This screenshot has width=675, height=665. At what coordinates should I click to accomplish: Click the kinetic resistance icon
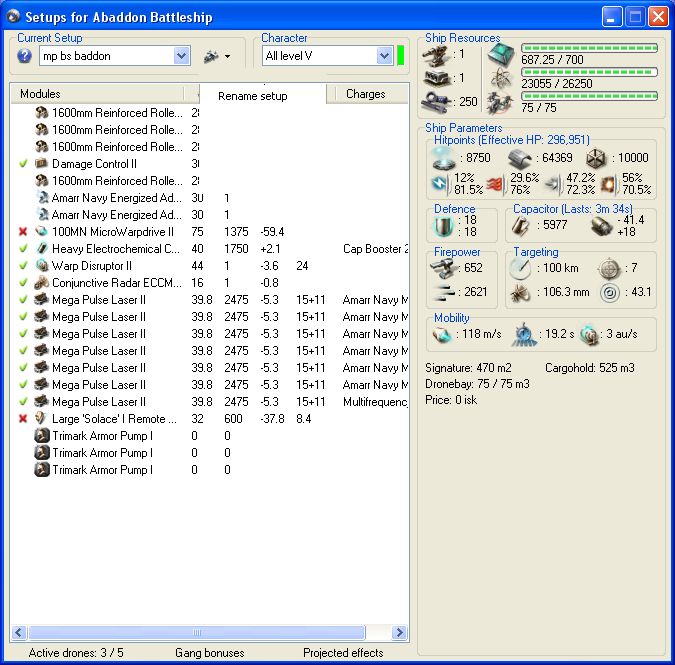(x=553, y=184)
